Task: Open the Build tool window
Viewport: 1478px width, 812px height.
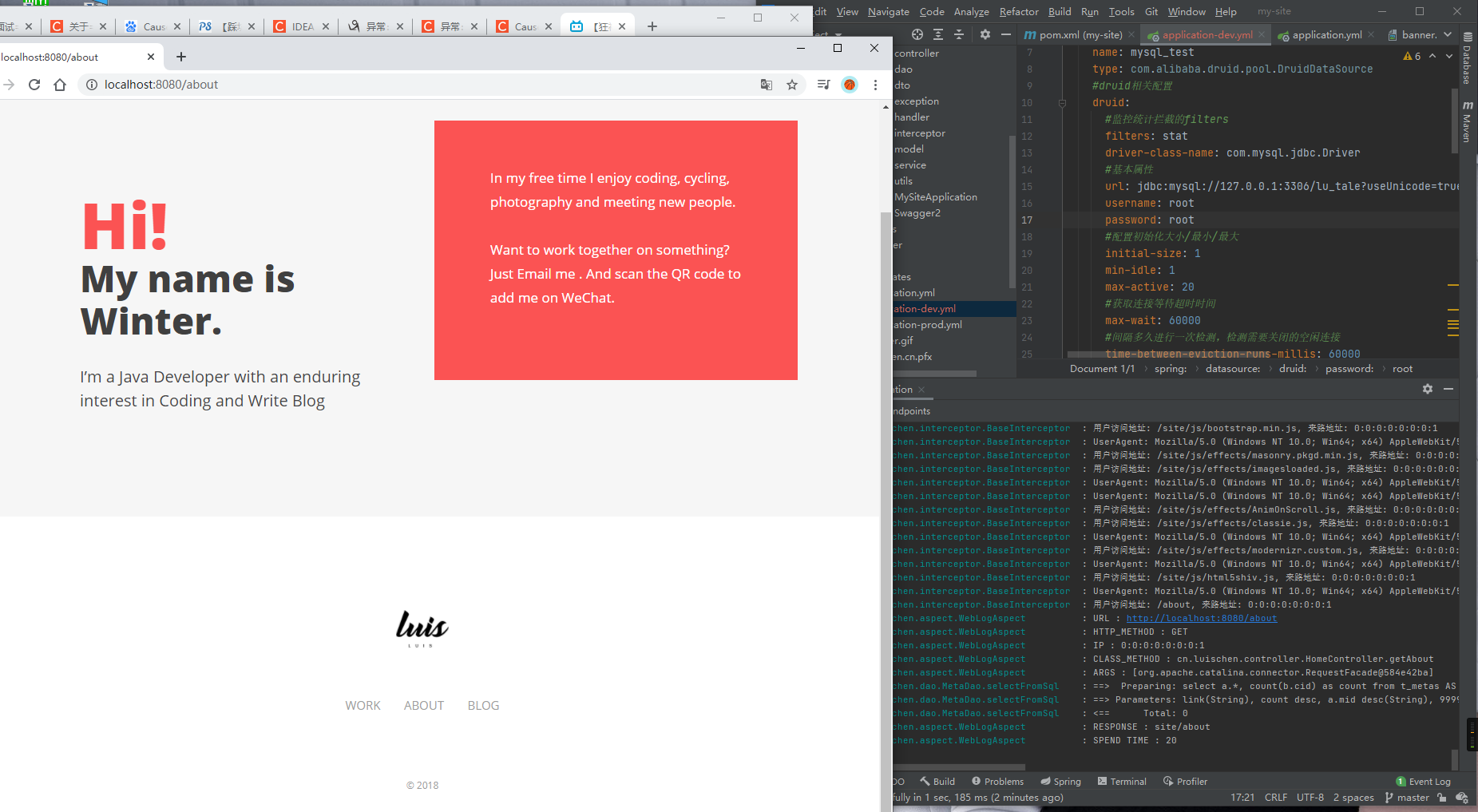Action: point(937,782)
